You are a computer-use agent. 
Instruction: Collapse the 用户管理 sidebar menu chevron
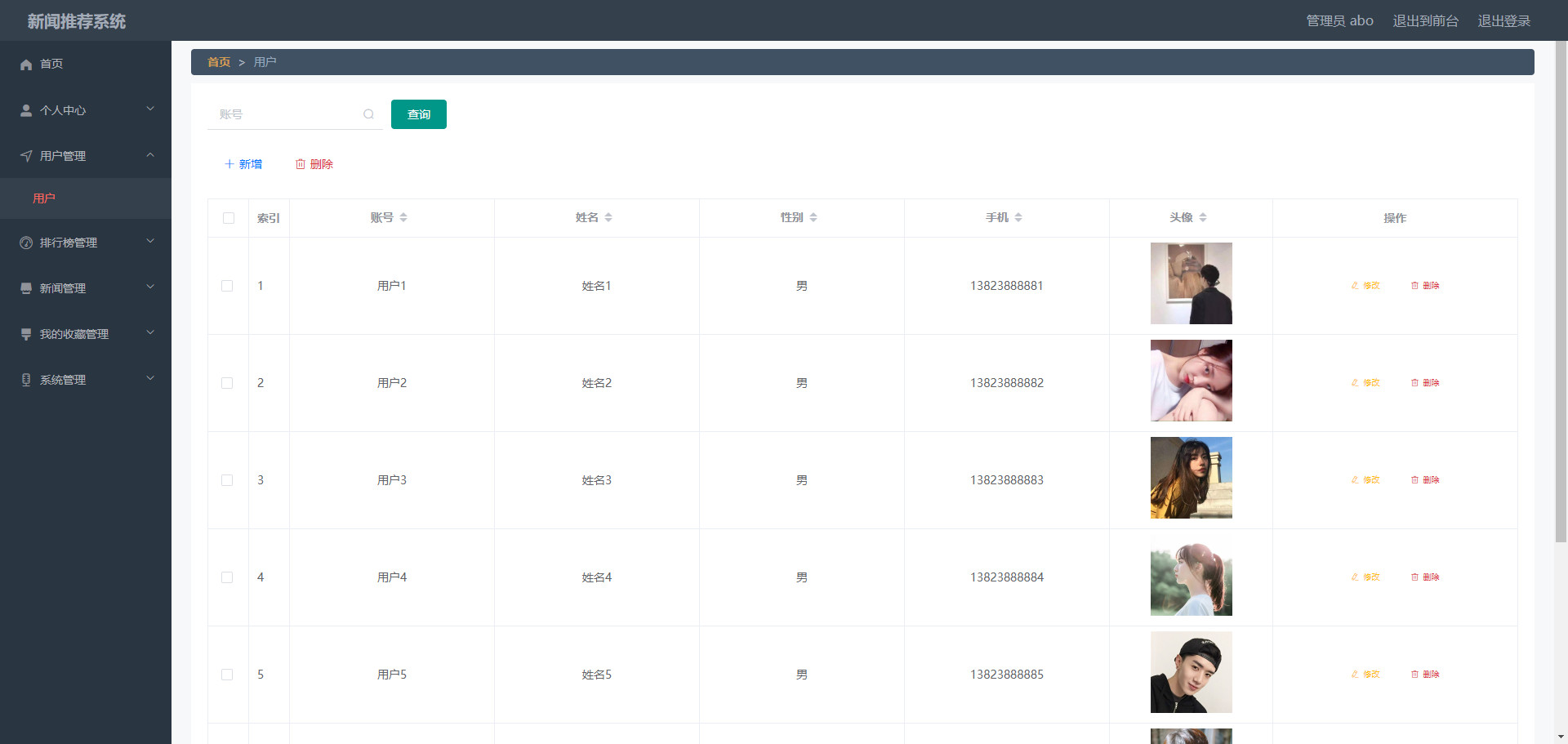(150, 154)
